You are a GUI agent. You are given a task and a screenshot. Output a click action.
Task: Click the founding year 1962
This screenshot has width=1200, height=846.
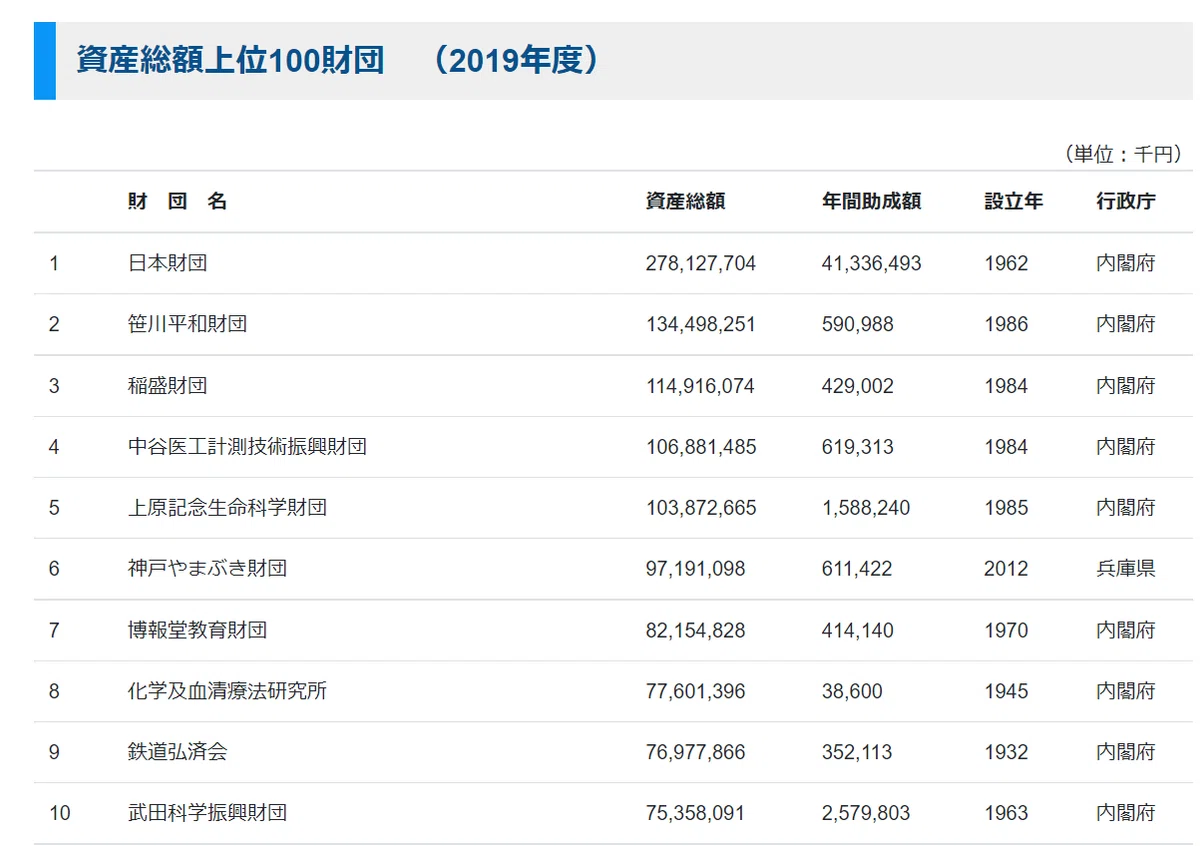tap(1006, 263)
